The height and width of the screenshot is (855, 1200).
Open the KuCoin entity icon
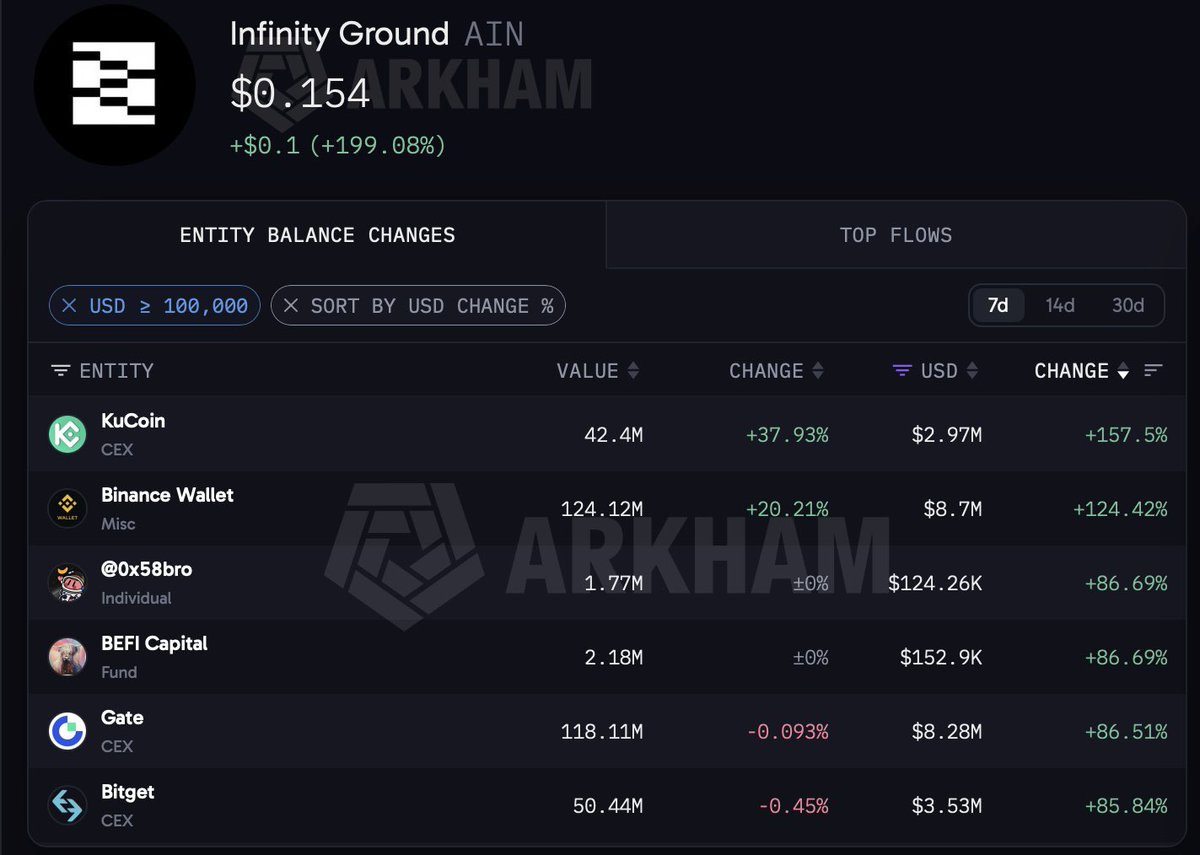[x=68, y=434]
